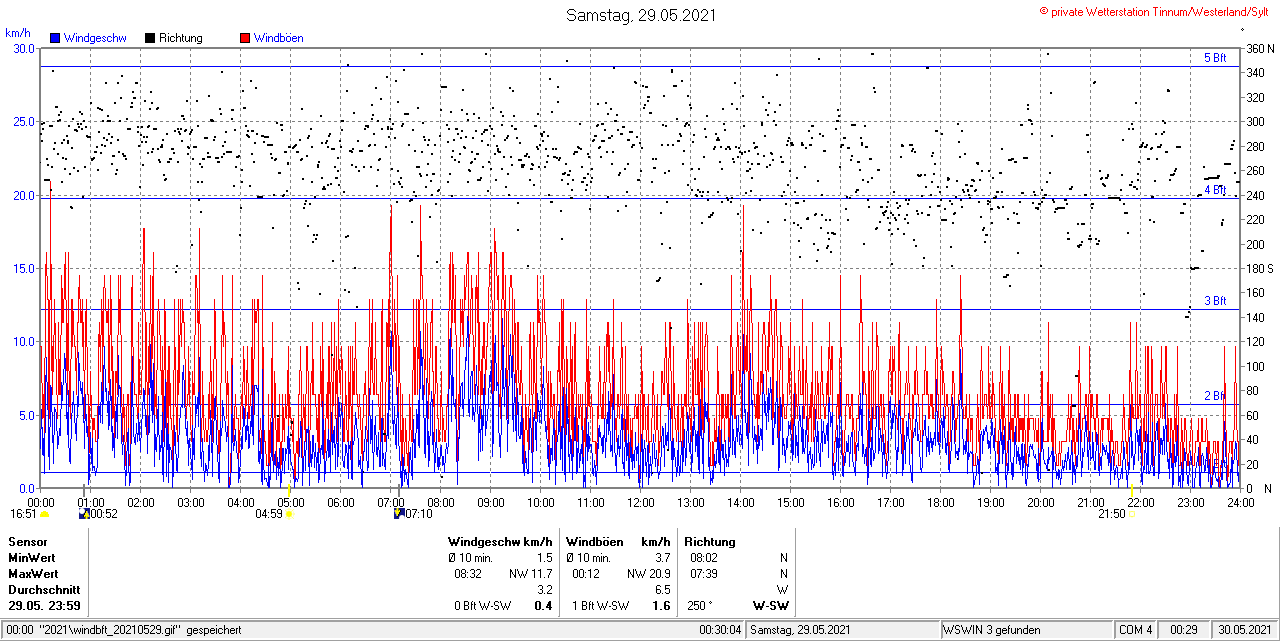Image resolution: width=1280 pixels, height=641 pixels.
Task: Click the 'Sensor' row header
Action: click(27, 541)
